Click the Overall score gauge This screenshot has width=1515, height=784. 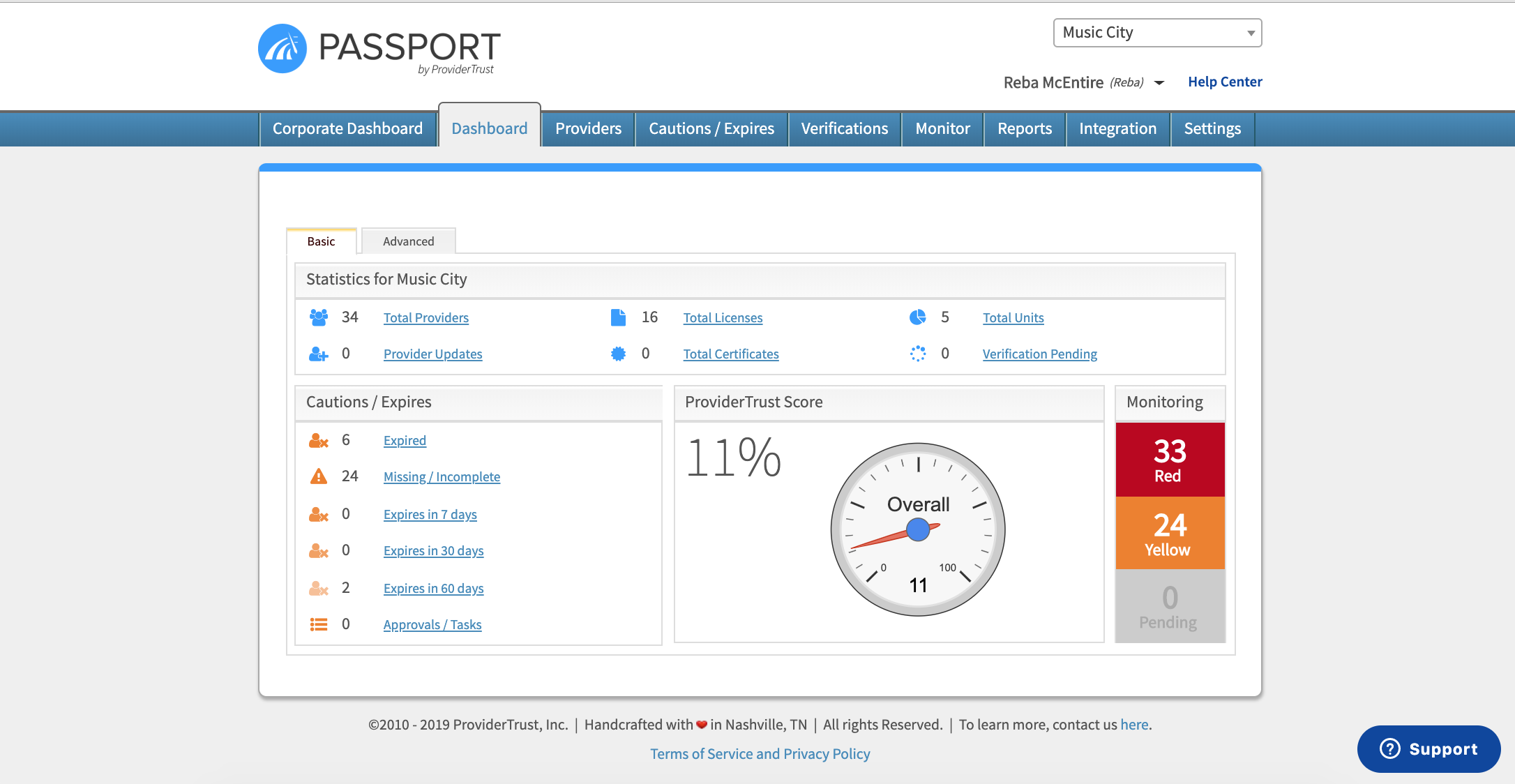pyautogui.click(x=918, y=529)
